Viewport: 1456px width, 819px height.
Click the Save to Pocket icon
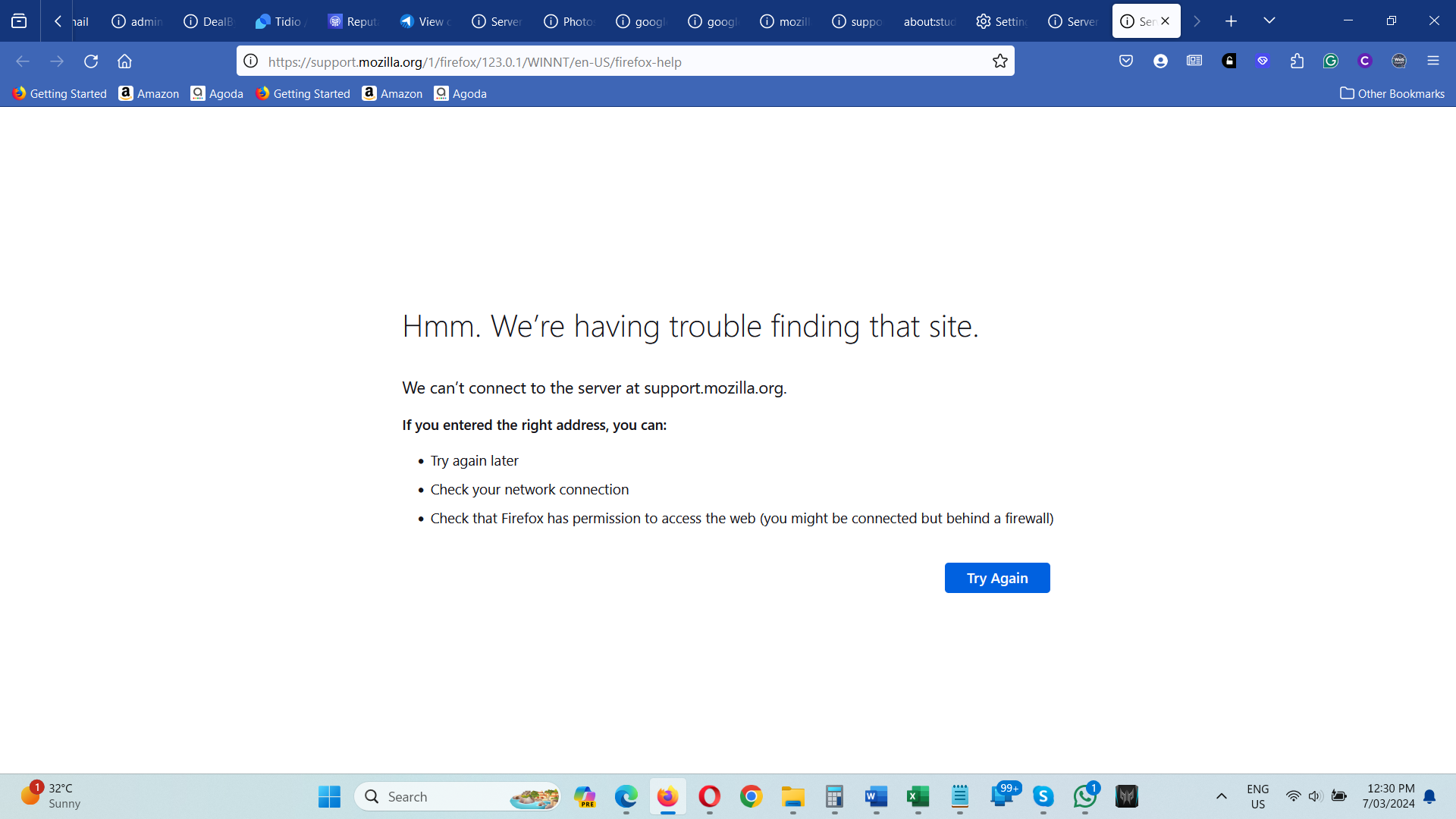(1126, 61)
